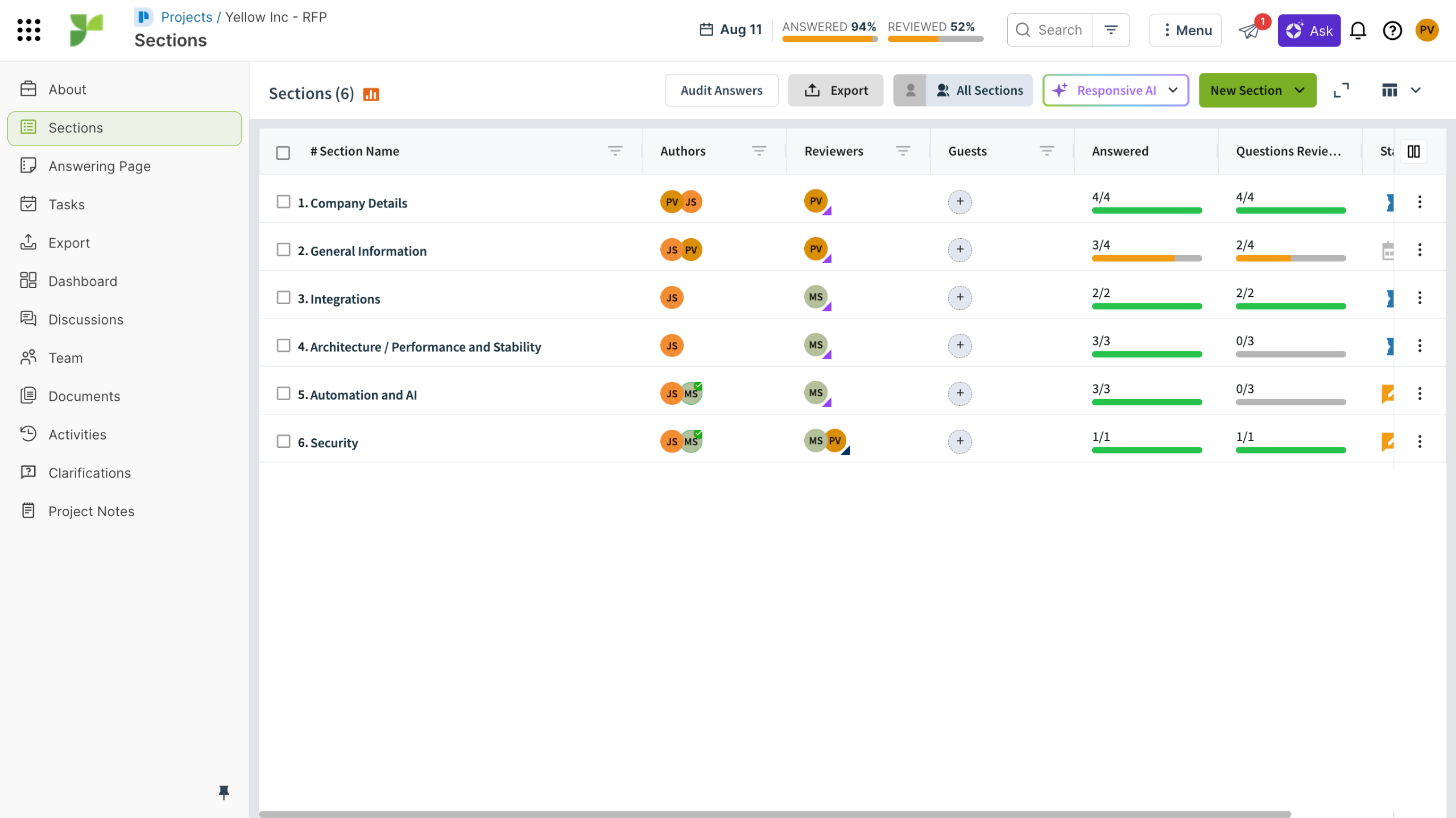Tick the Security section checkbox

click(x=283, y=442)
